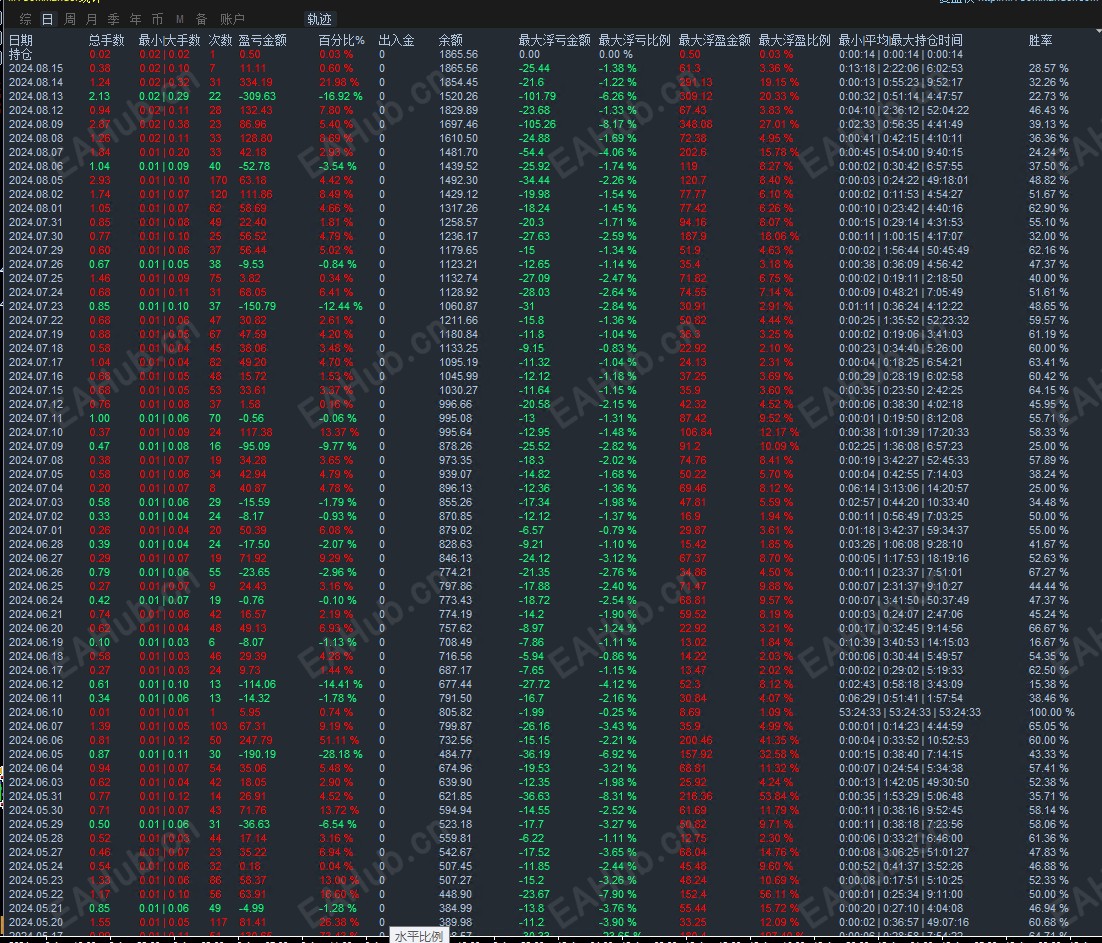Click the 2024.06.12 date cell
This screenshot has height=943, width=1102.
pos(36,684)
